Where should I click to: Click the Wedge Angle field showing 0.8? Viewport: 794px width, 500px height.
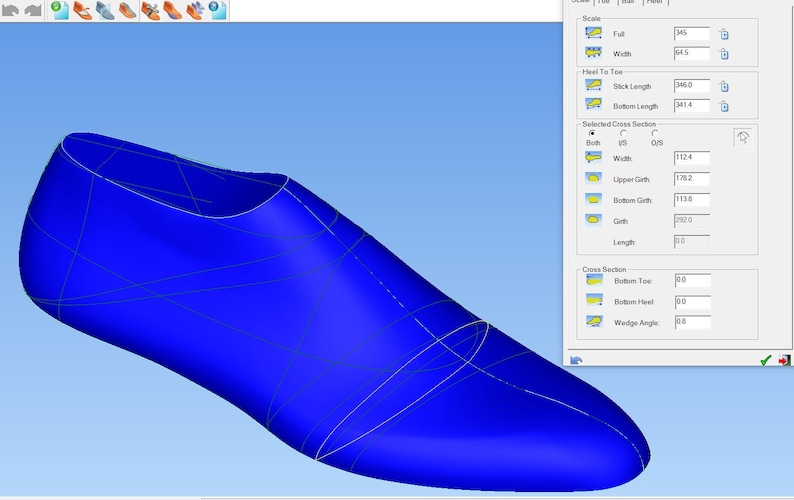693,322
